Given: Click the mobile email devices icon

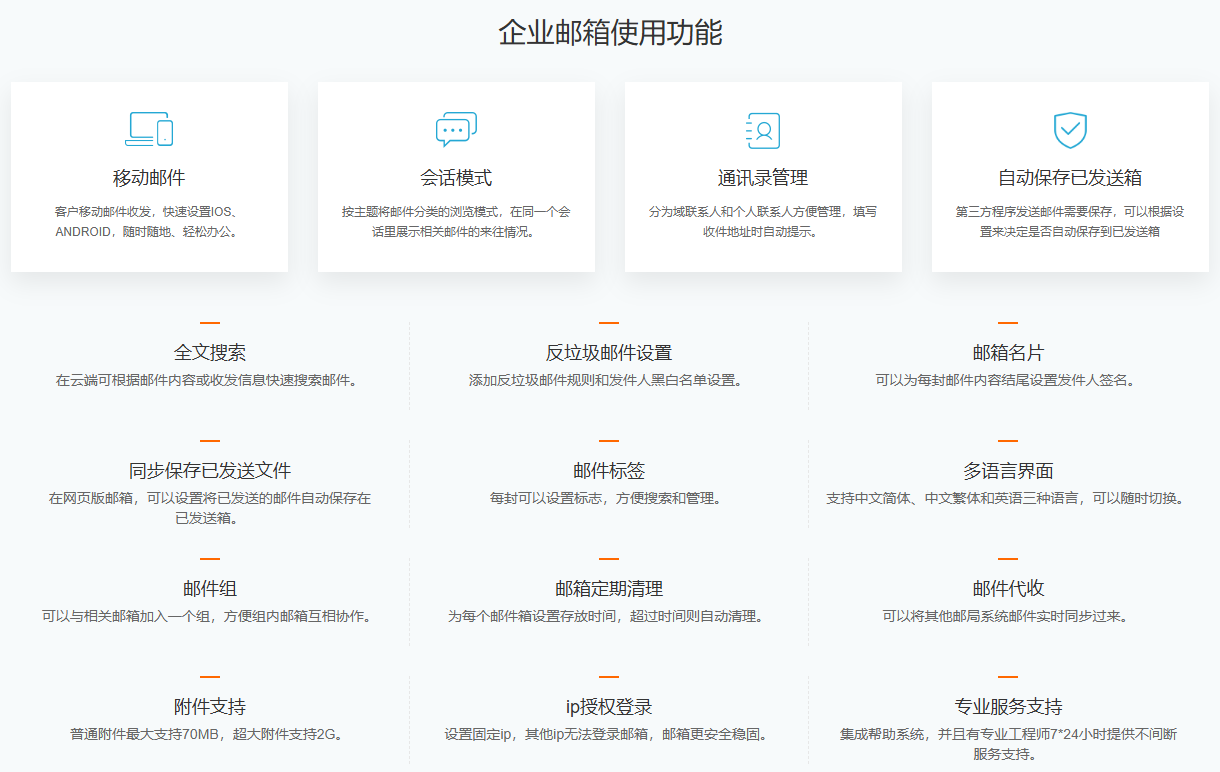Looking at the screenshot, I should click(150, 128).
